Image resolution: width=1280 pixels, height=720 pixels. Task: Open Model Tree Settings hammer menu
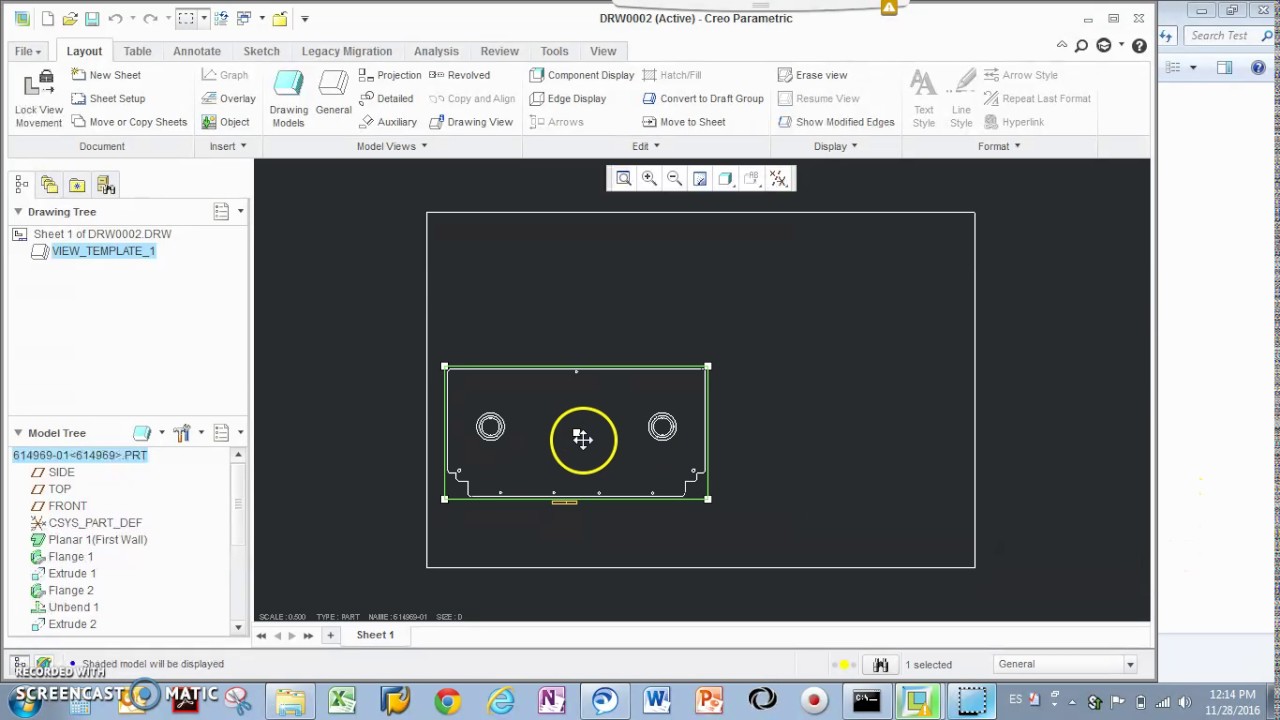click(181, 433)
